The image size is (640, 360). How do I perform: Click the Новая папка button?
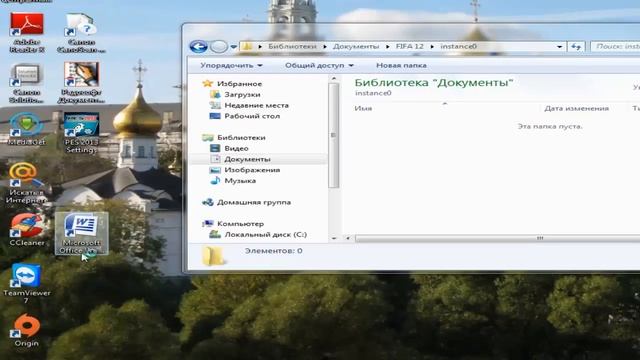(x=401, y=65)
